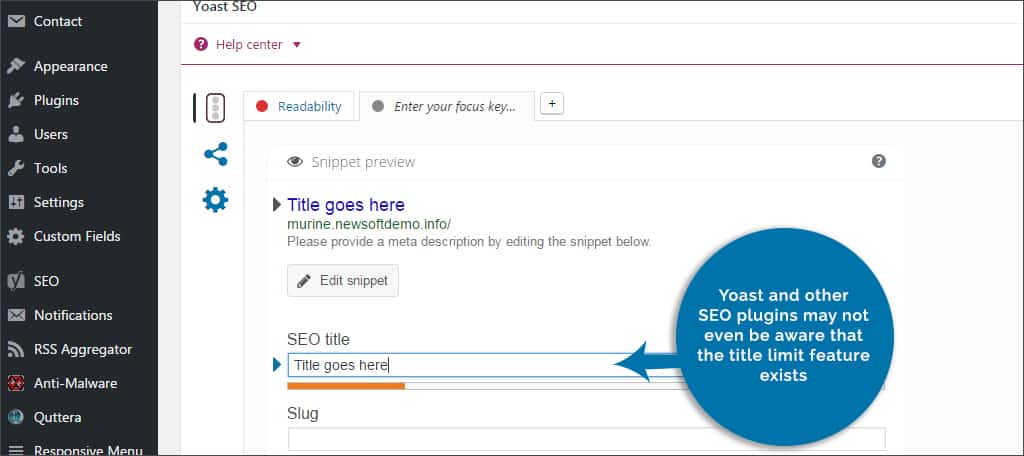Click the blue arrow beside SEO title field
The width and height of the screenshot is (1024, 456).
277,365
